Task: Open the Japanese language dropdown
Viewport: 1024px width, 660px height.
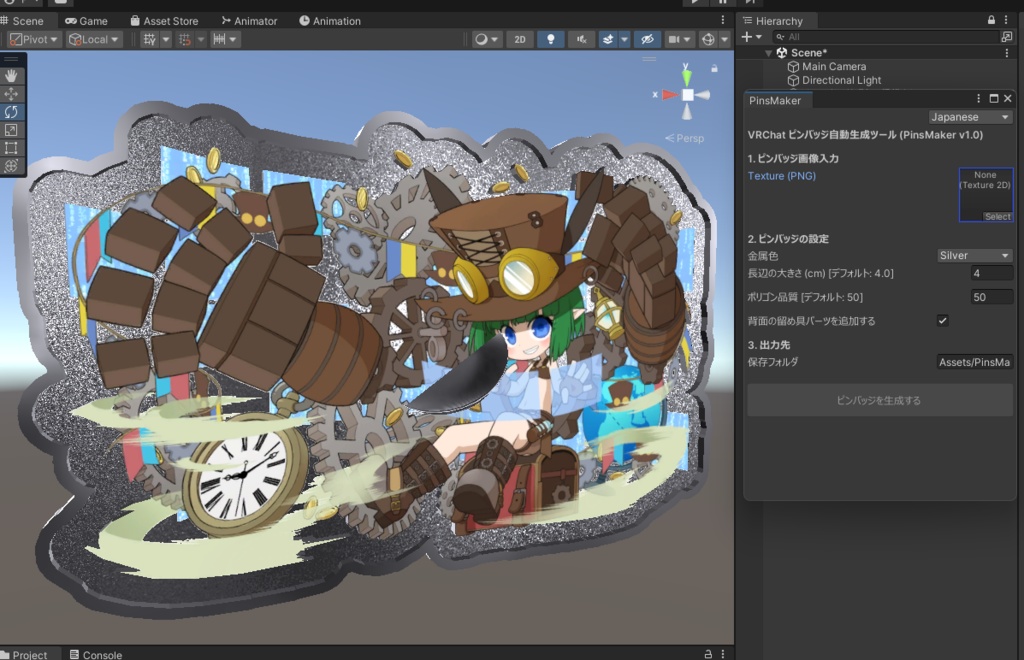Action: pos(970,117)
